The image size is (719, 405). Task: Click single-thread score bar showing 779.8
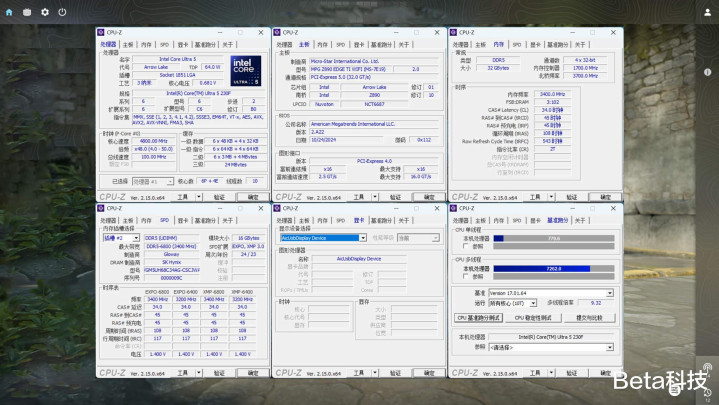[554, 239]
